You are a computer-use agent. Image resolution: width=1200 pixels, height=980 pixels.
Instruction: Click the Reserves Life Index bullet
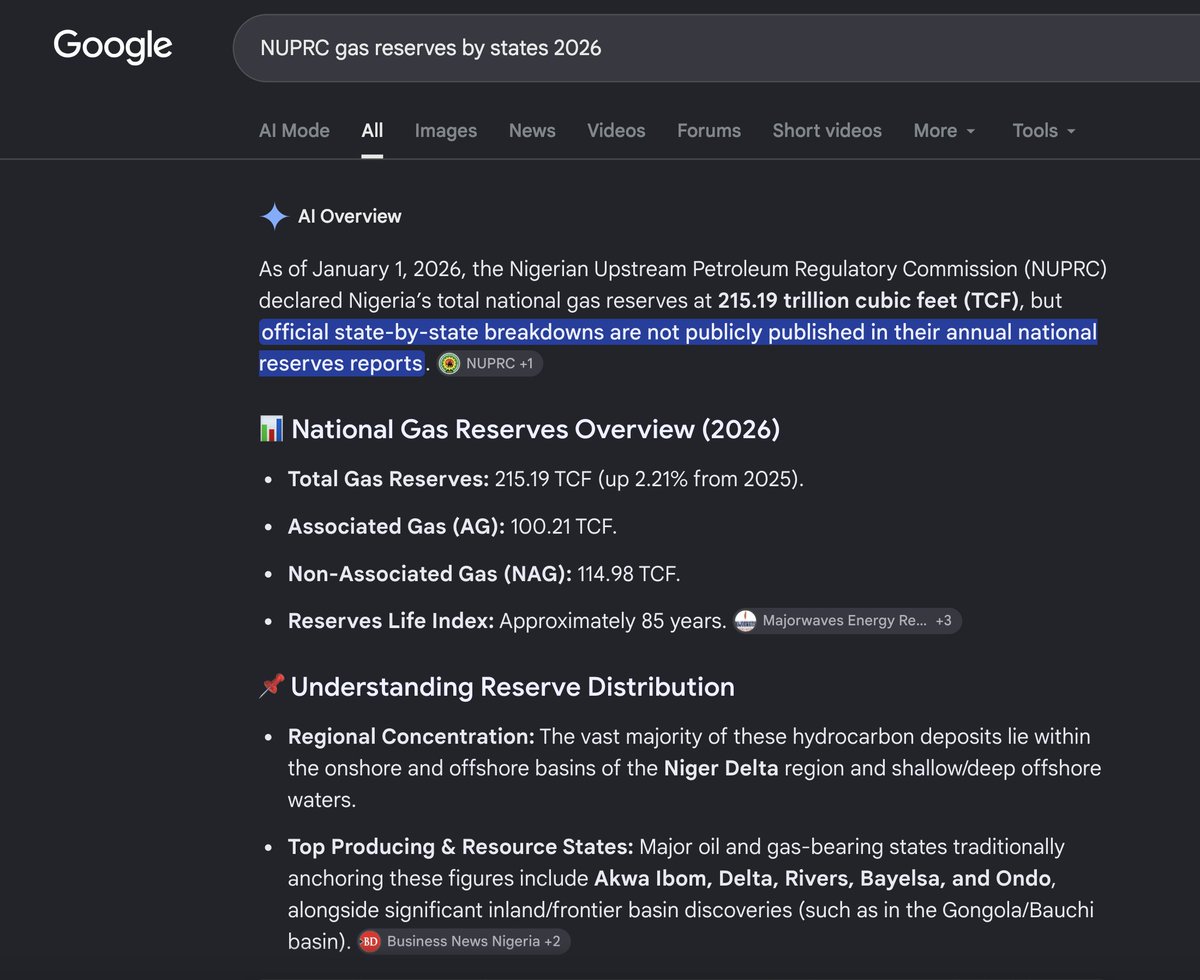coord(507,621)
